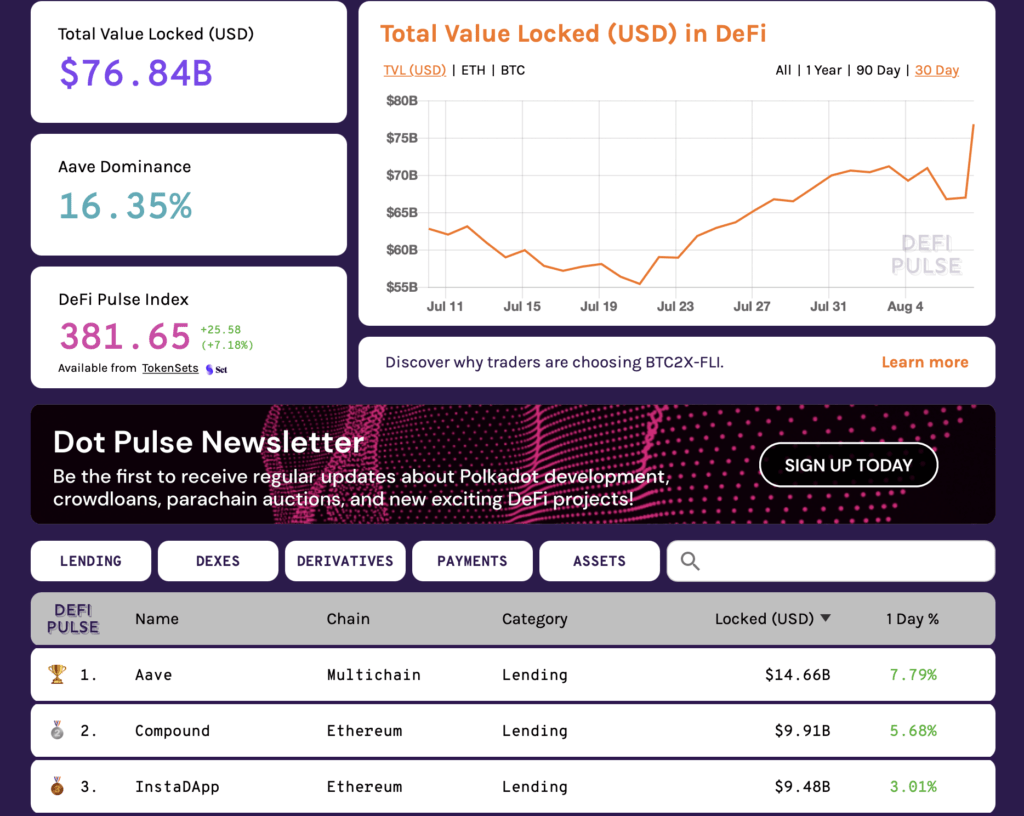Click the bronze medal icon beside InstaDApp
This screenshot has width=1024, height=816.
57,786
